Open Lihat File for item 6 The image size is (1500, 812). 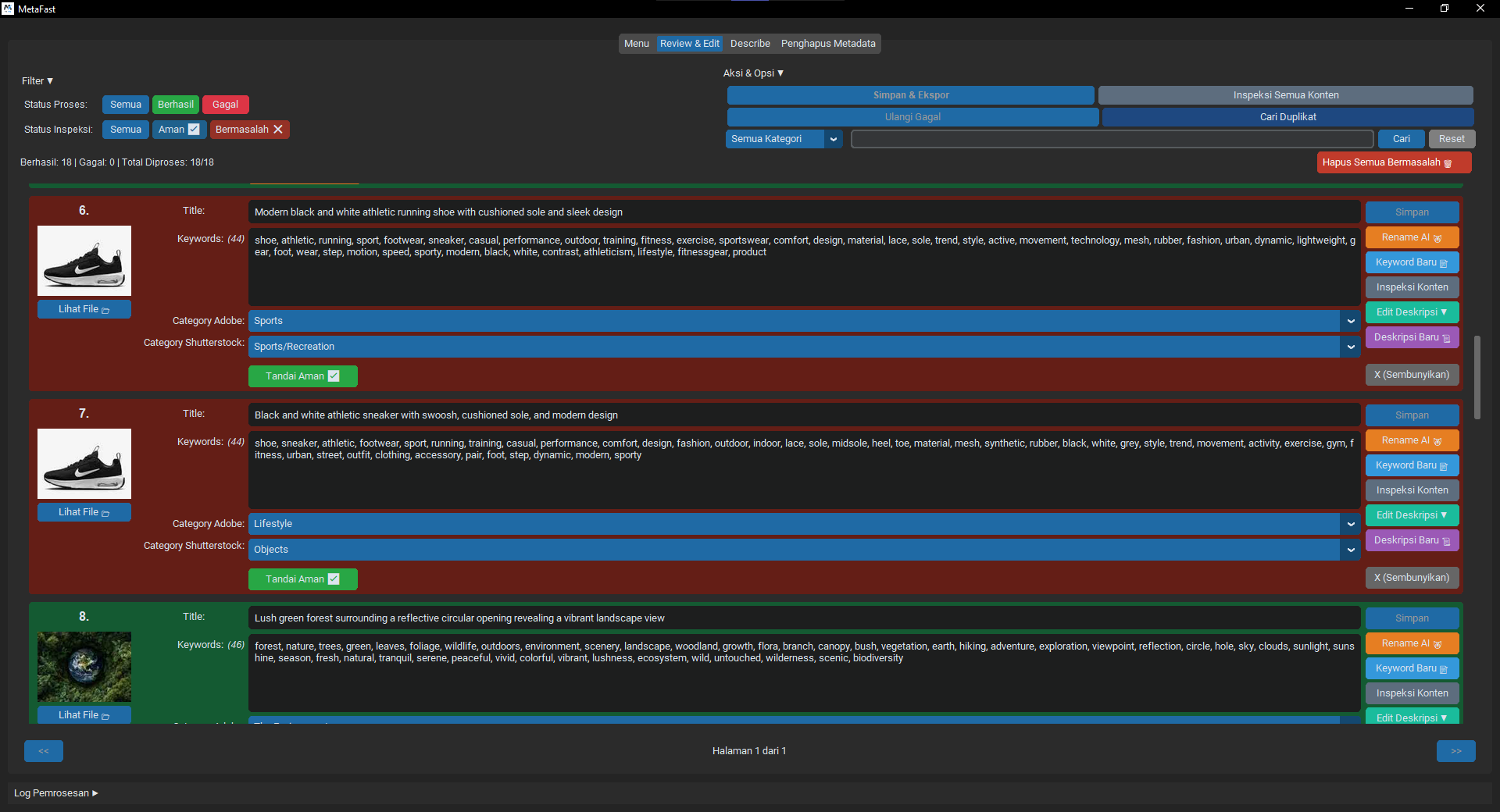(x=84, y=309)
